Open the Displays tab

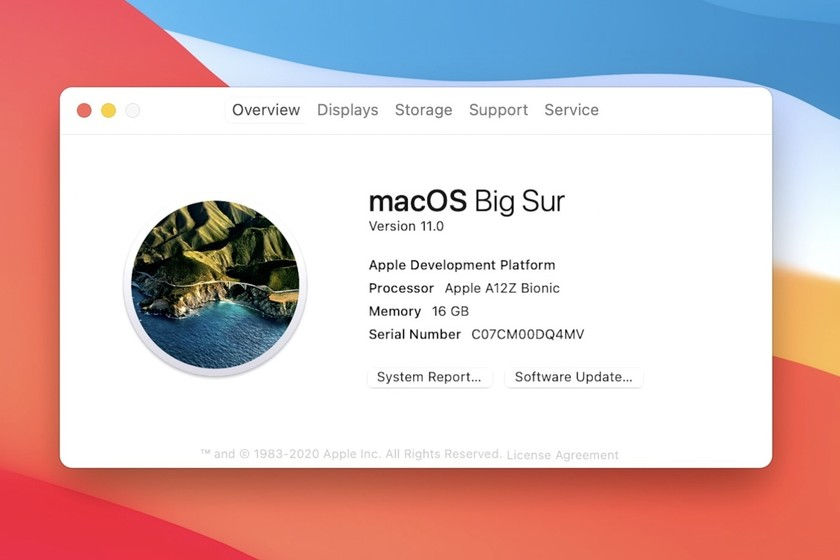(x=348, y=110)
